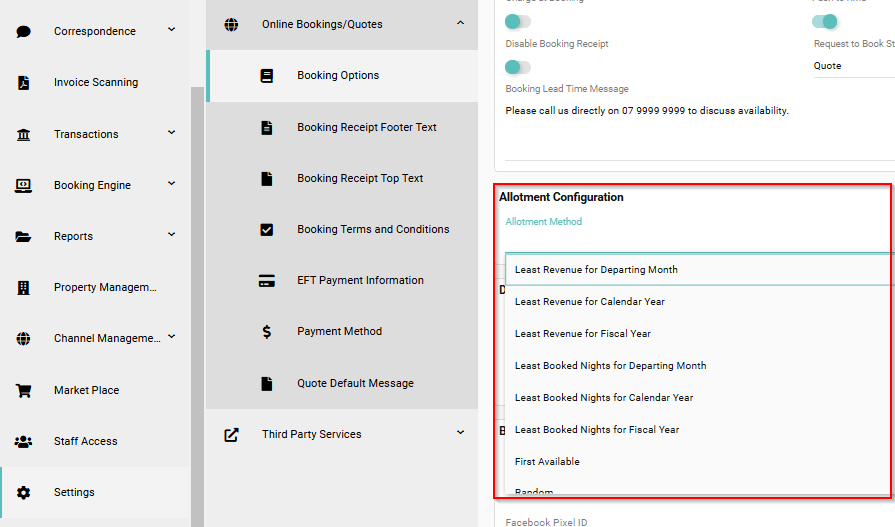Expand the Third Party Services section
The width and height of the screenshot is (895, 527).
(460, 433)
